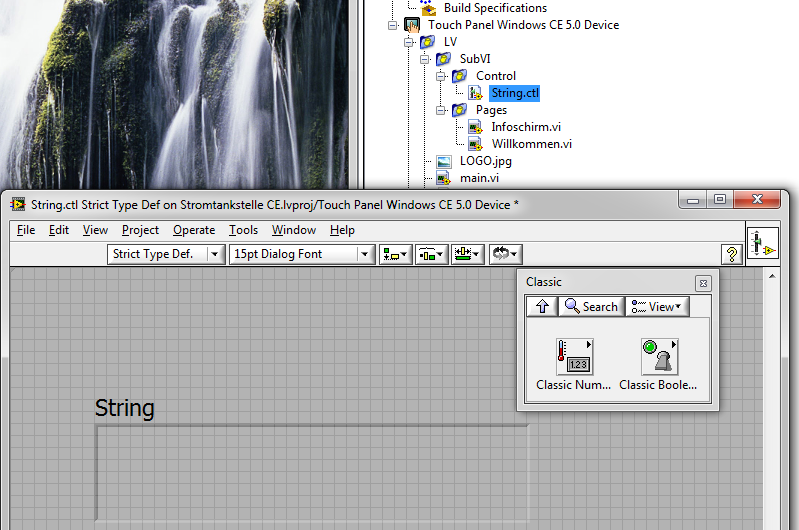This screenshot has height=530, width=799.
Task: Open the Align Objects toolbar menu
Action: coord(395,254)
